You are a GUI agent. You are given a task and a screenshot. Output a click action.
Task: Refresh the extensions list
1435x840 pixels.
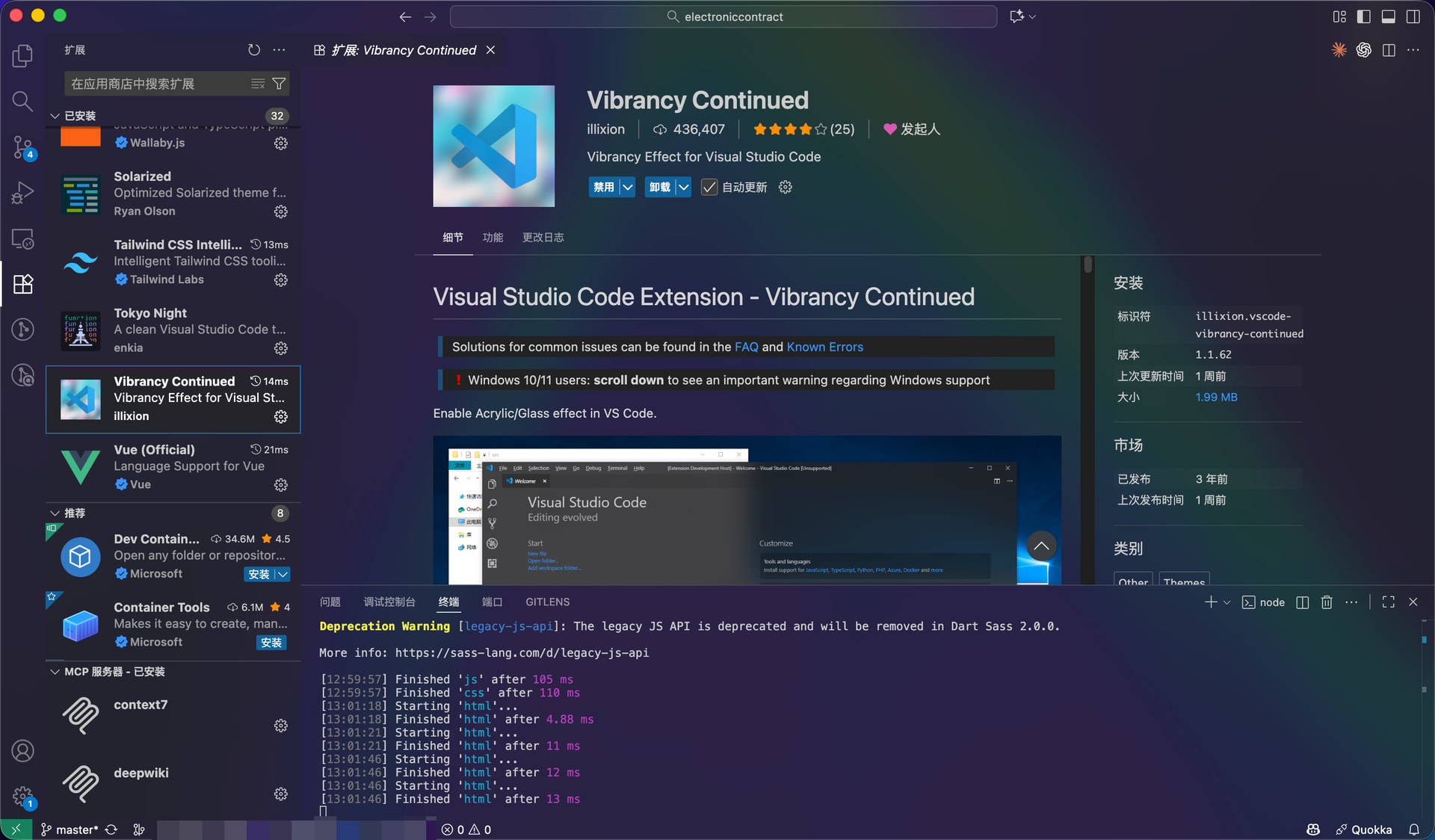pyautogui.click(x=254, y=50)
